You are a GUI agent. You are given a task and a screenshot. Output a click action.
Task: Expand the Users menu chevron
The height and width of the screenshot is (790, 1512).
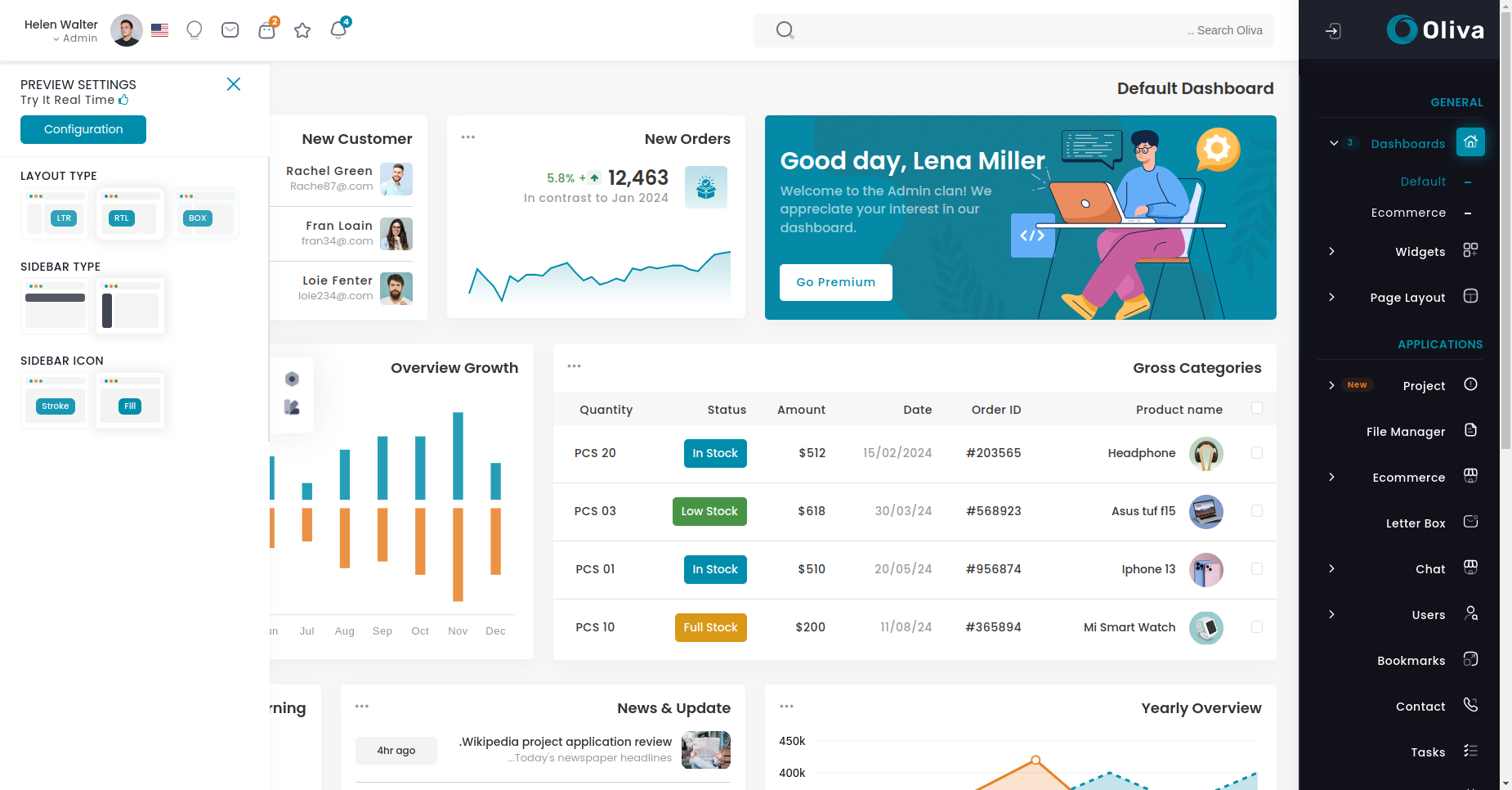click(x=1331, y=614)
